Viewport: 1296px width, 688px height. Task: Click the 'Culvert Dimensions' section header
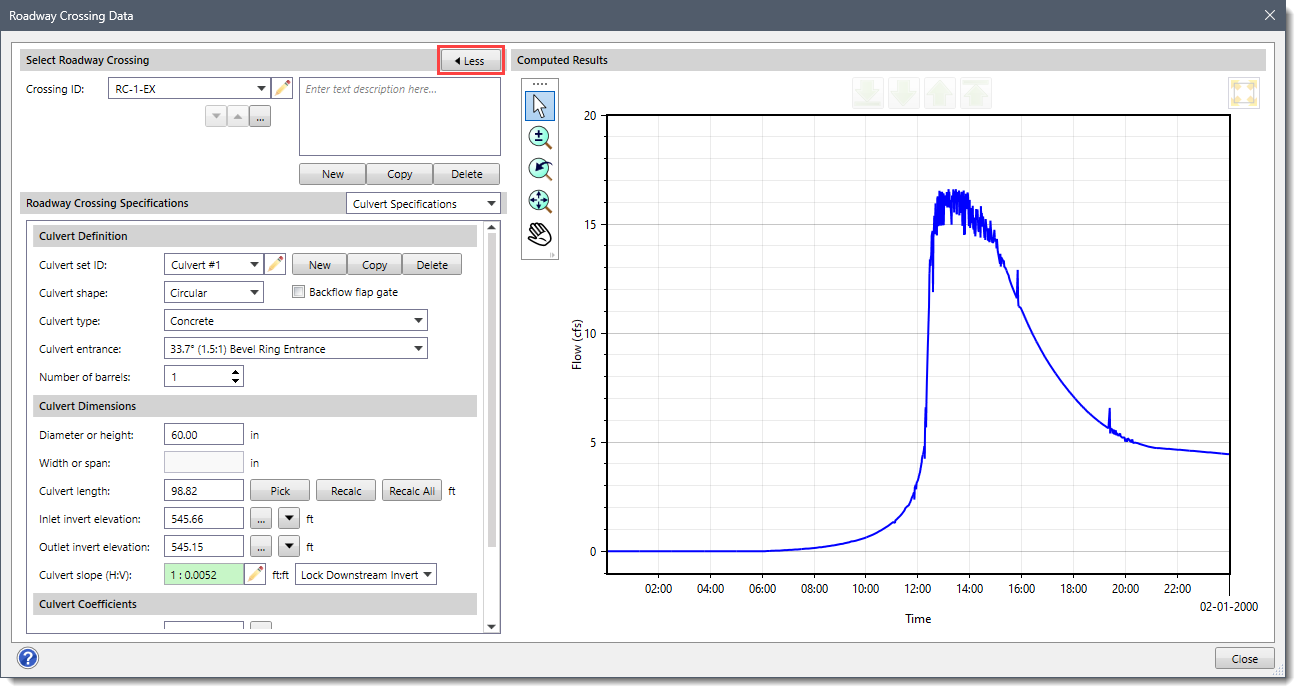pos(255,406)
